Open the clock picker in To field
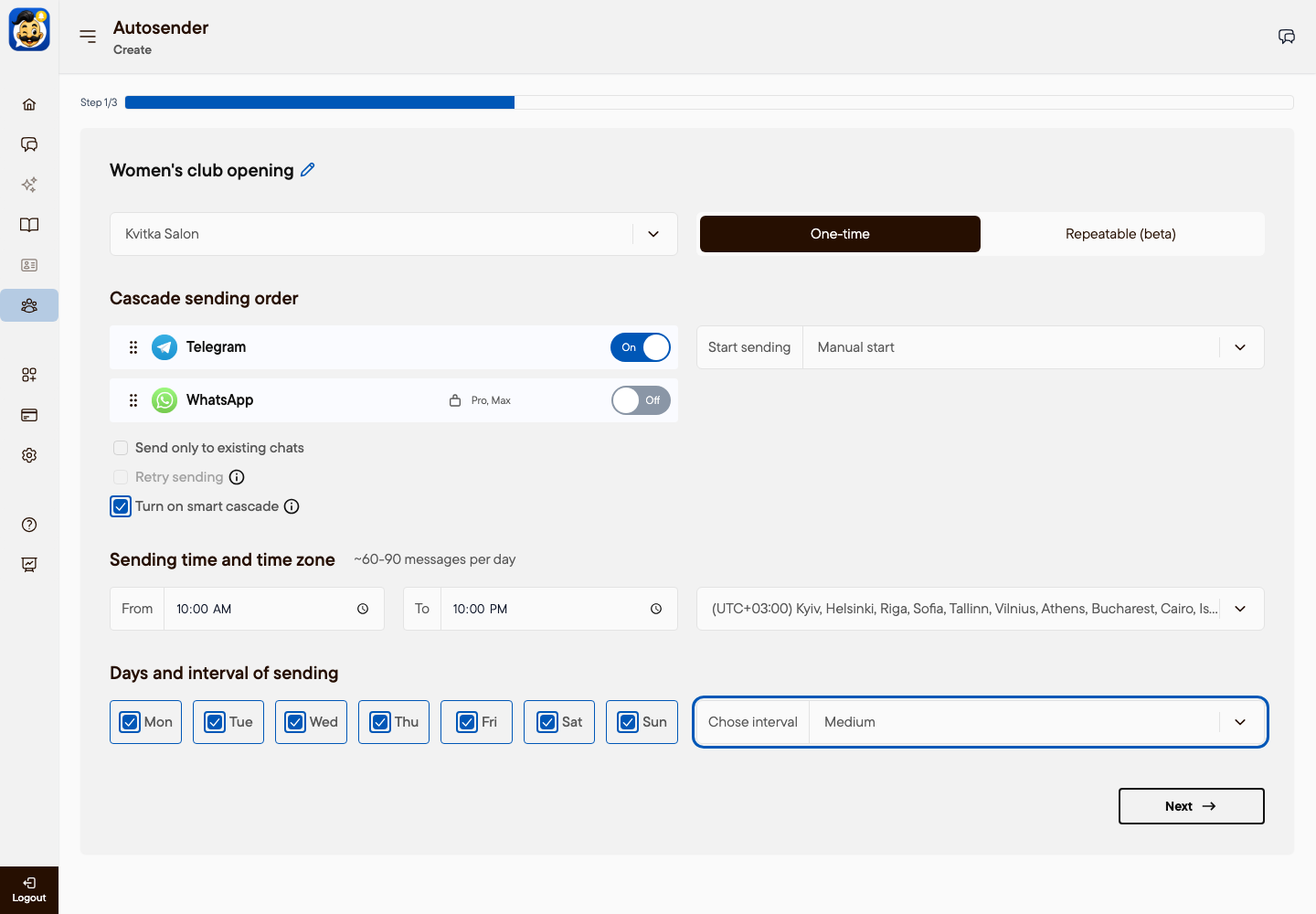The height and width of the screenshot is (914, 1316). [656, 609]
